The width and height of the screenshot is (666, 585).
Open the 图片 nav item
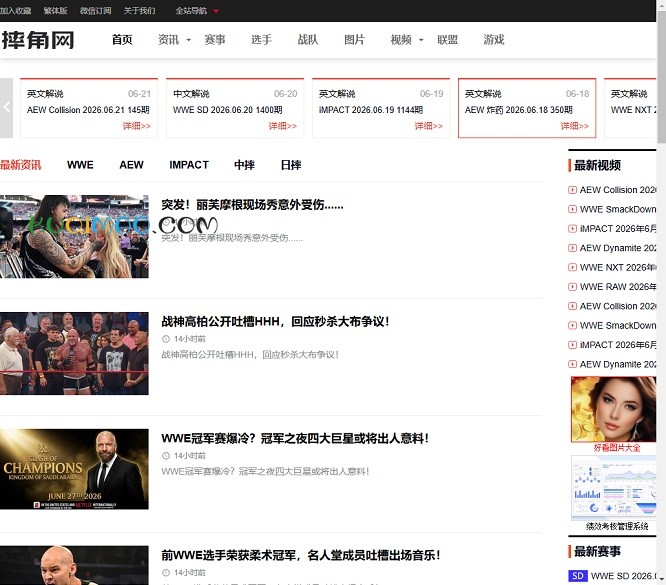tap(354, 40)
